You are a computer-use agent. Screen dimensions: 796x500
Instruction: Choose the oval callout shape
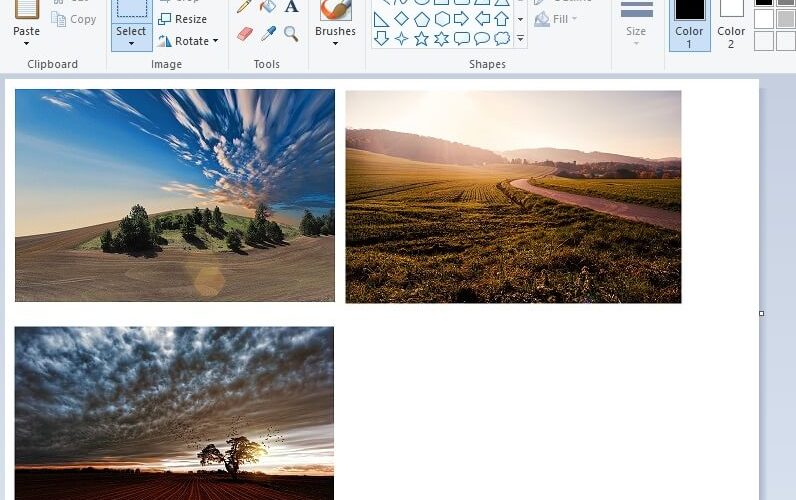coord(482,39)
